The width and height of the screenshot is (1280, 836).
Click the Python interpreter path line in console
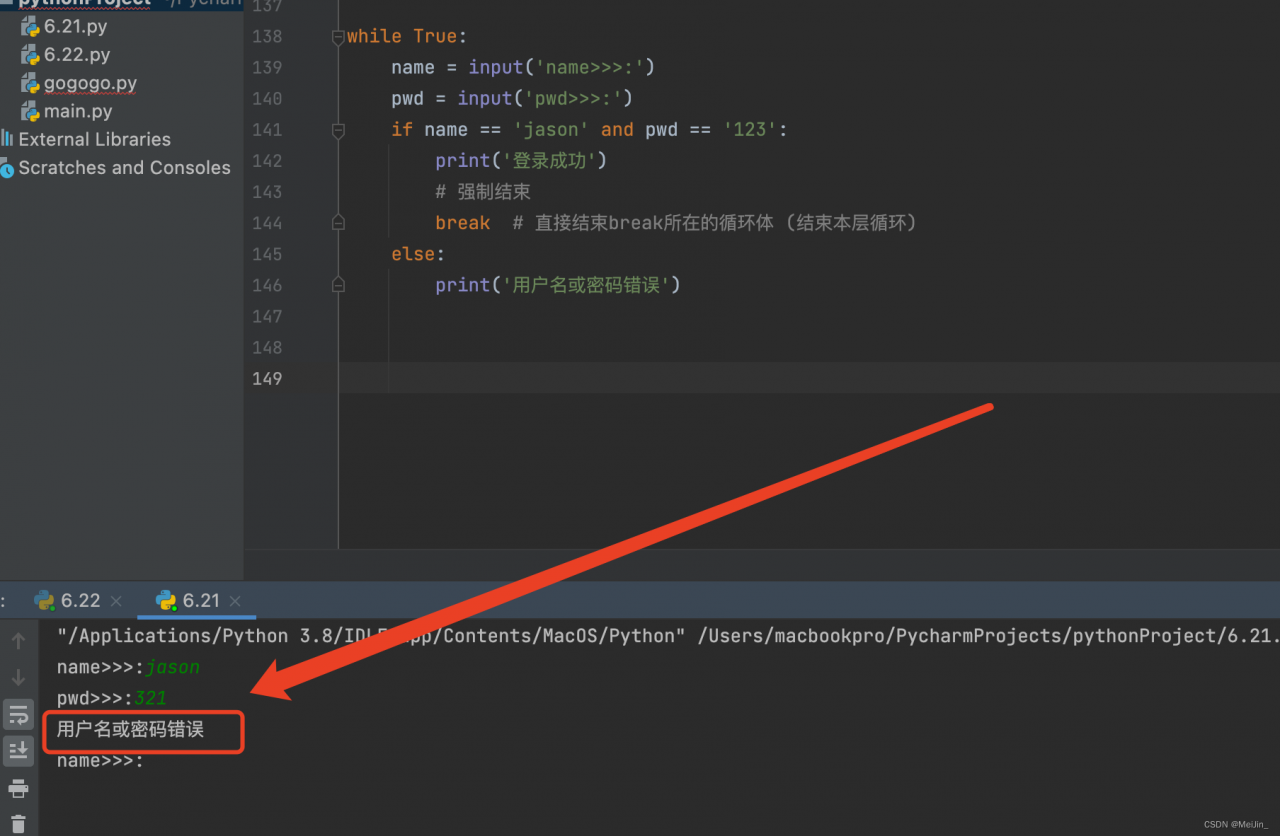click(668, 636)
